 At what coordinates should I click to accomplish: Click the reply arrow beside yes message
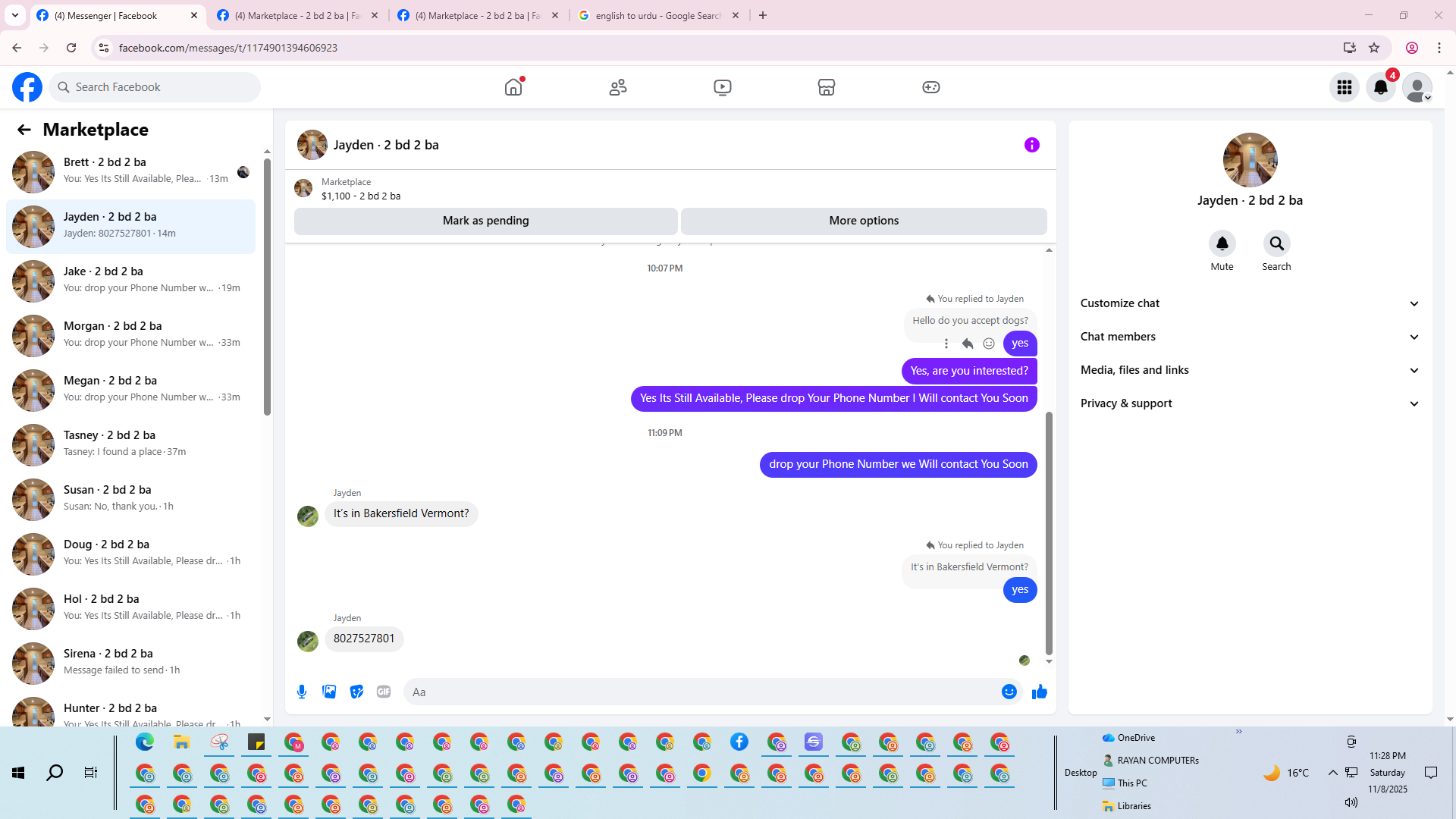(968, 344)
